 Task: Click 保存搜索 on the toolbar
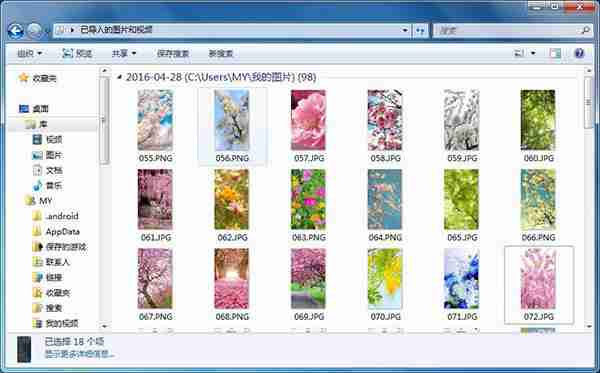(x=173, y=53)
